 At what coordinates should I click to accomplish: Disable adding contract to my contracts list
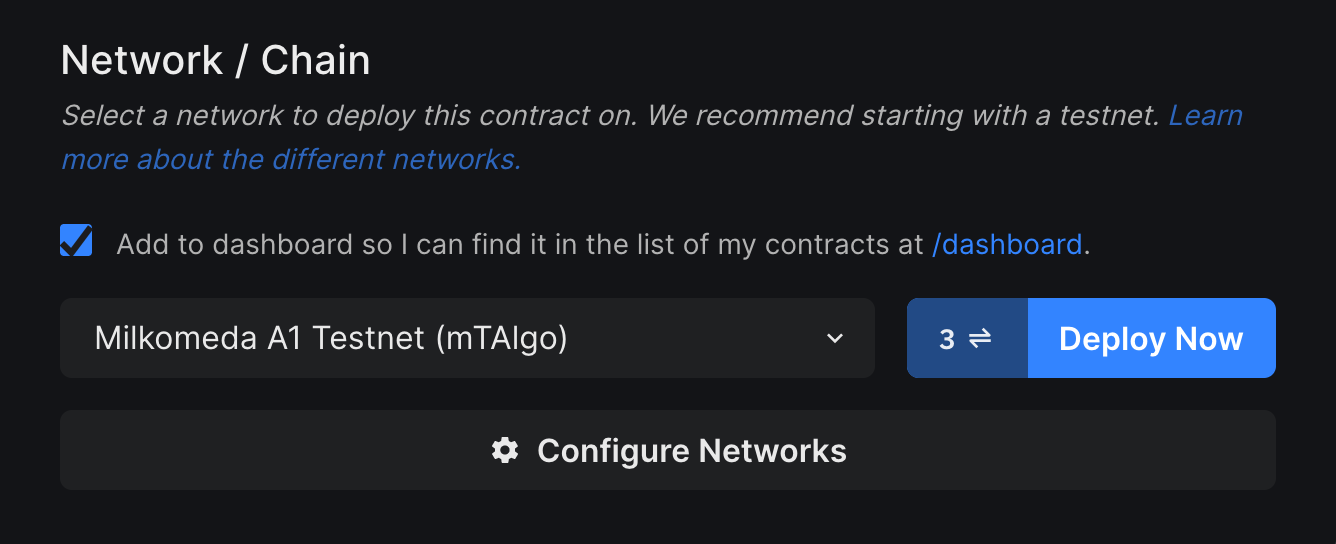coord(76,241)
